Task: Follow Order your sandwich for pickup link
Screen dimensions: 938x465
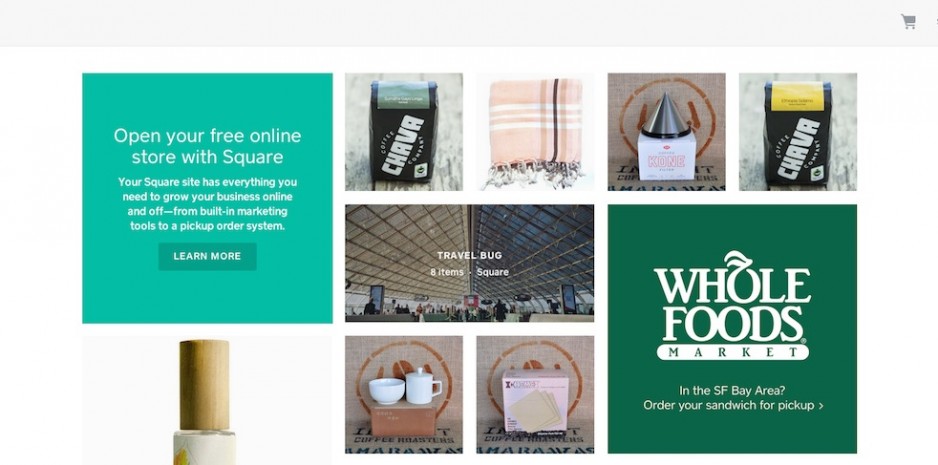Action: tap(733, 405)
